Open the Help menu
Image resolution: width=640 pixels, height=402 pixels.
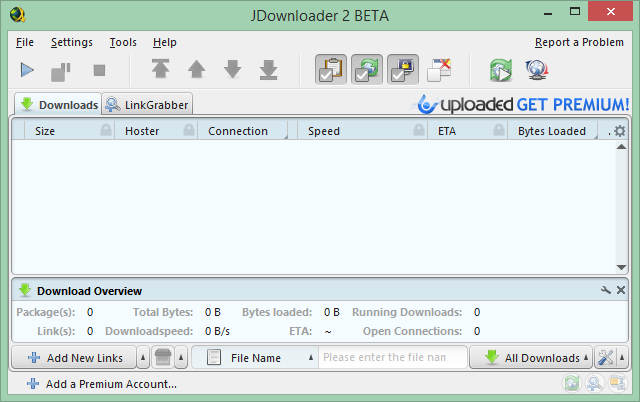pyautogui.click(x=164, y=42)
